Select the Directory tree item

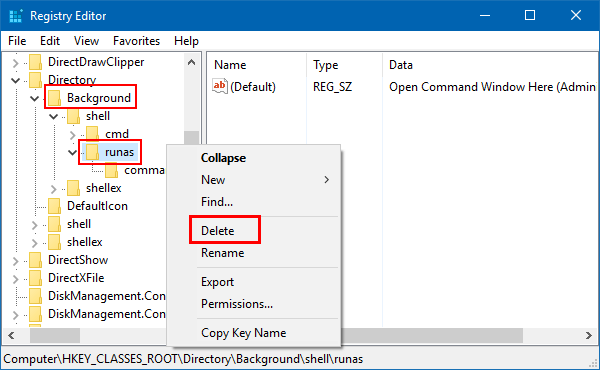(72, 80)
